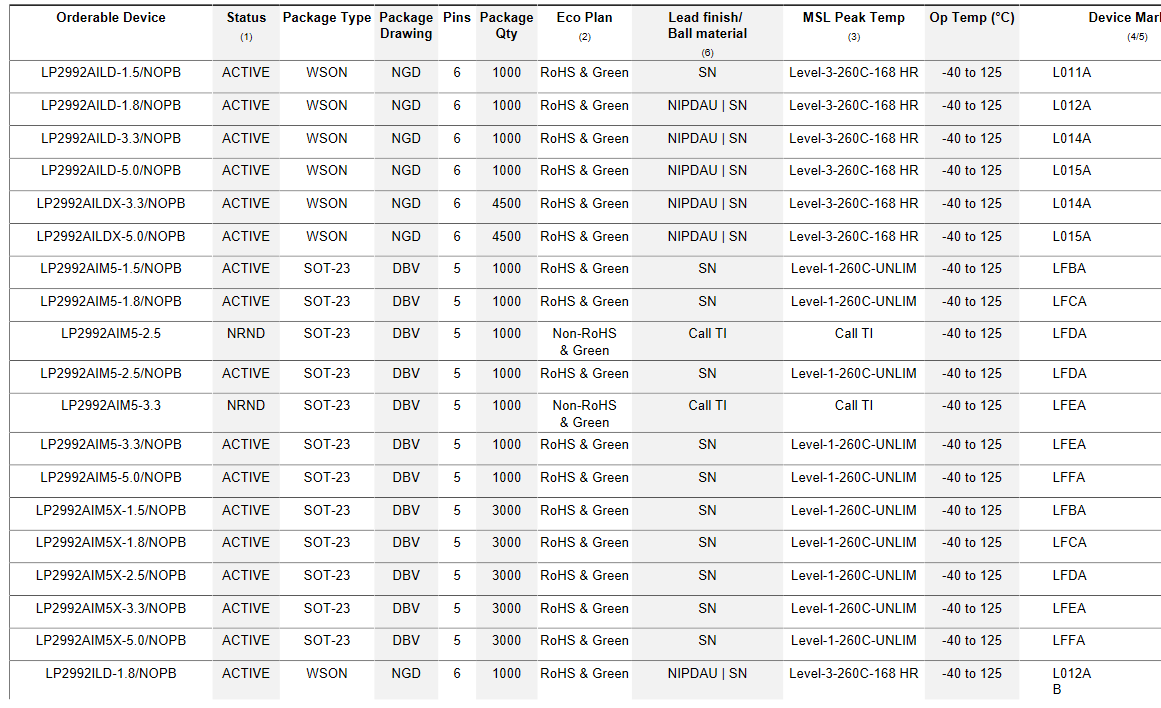Image resolution: width=1161 pixels, height=708 pixels.
Task: Select marking "LFCA" in the LP2992AIM5X-1.8/NOPB row
Action: [x=1069, y=543]
